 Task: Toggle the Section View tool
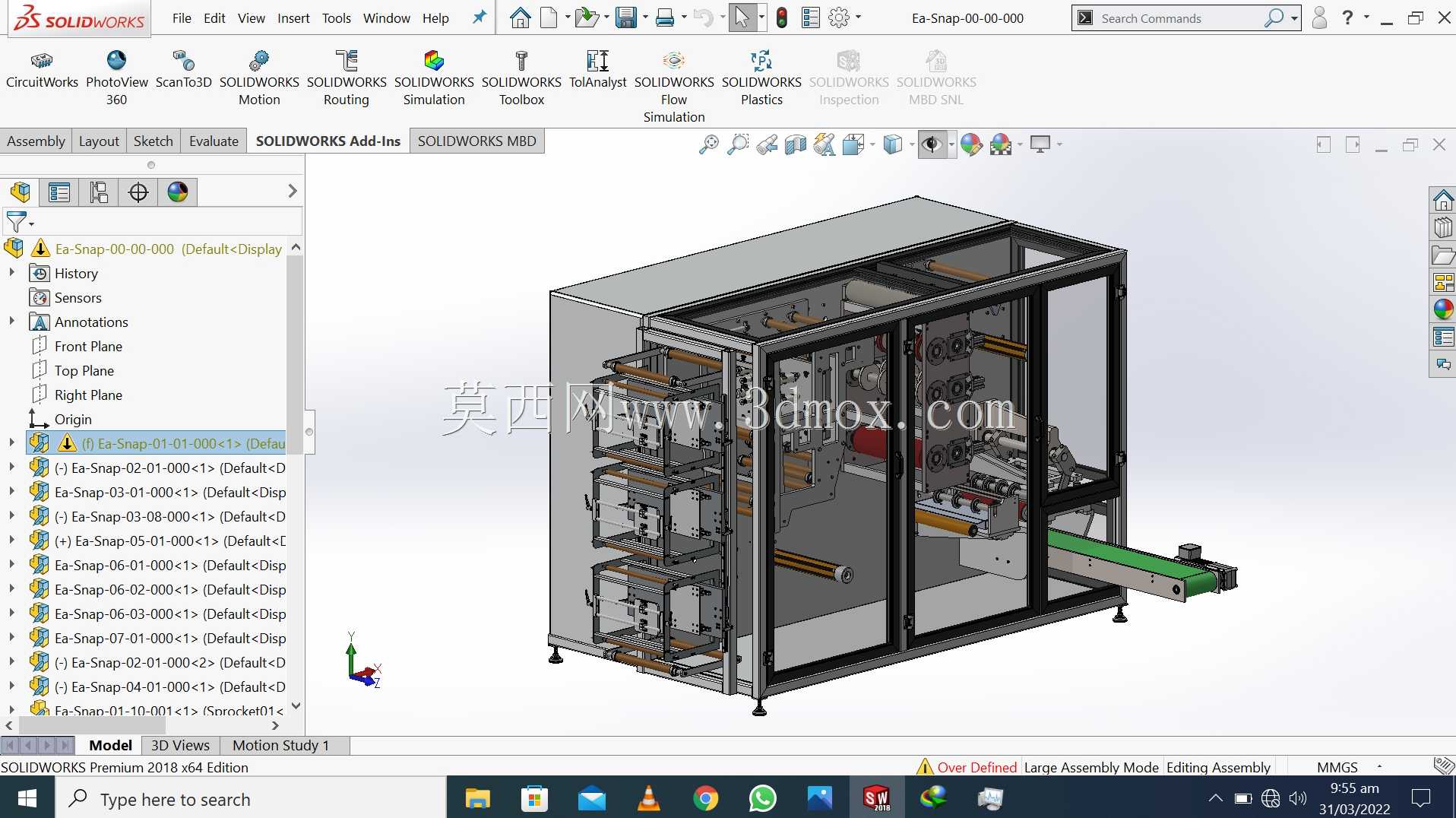795,144
